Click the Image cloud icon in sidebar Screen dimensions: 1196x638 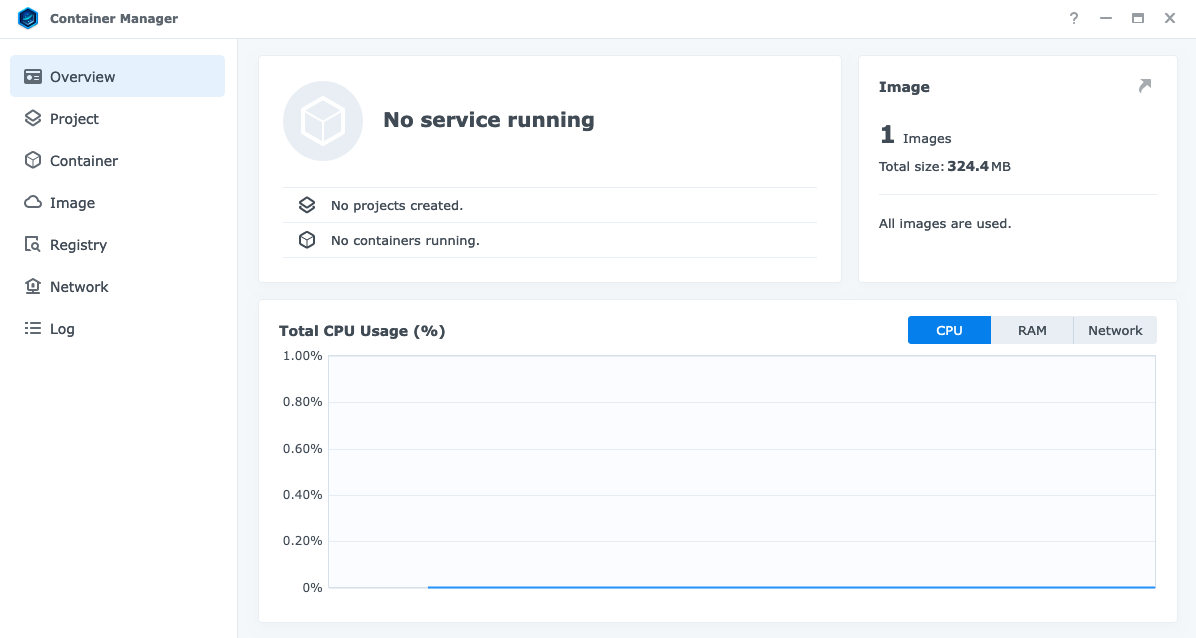[x=33, y=203]
